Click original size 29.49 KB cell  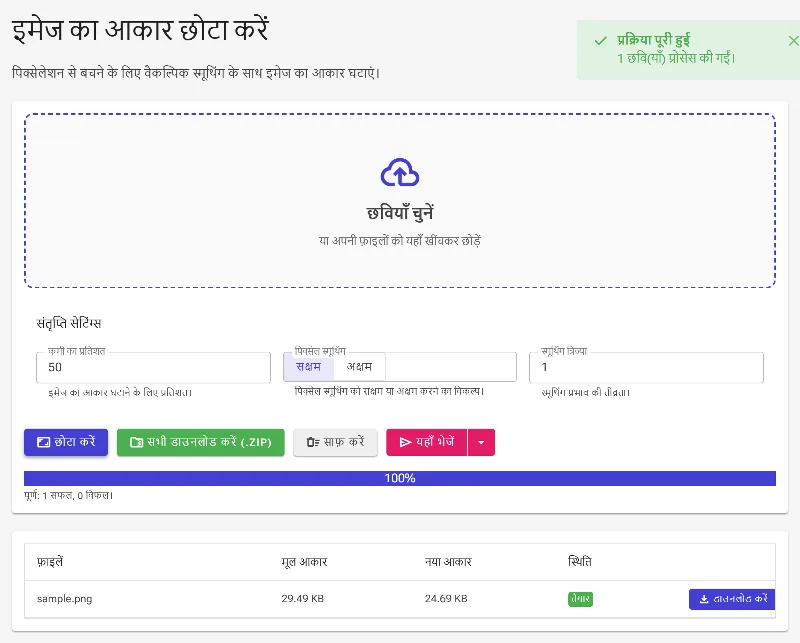(303, 599)
